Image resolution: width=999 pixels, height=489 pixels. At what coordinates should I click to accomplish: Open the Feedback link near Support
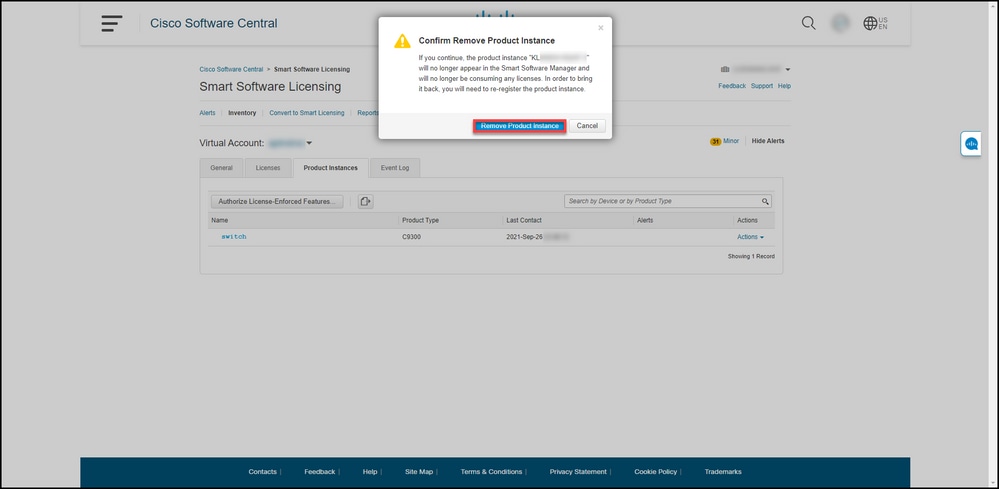point(732,86)
